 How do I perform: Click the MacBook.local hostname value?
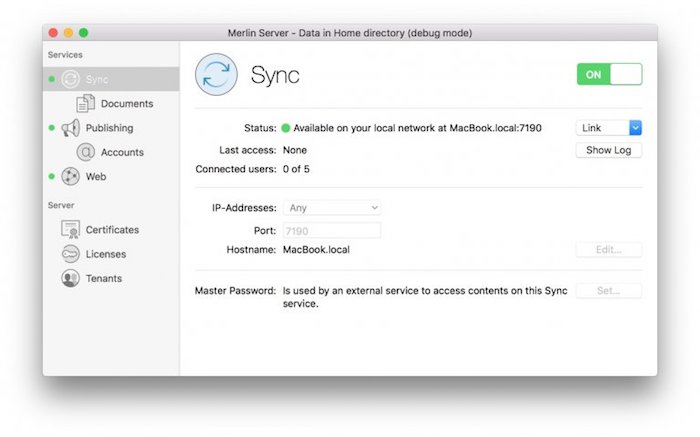tap(316, 250)
